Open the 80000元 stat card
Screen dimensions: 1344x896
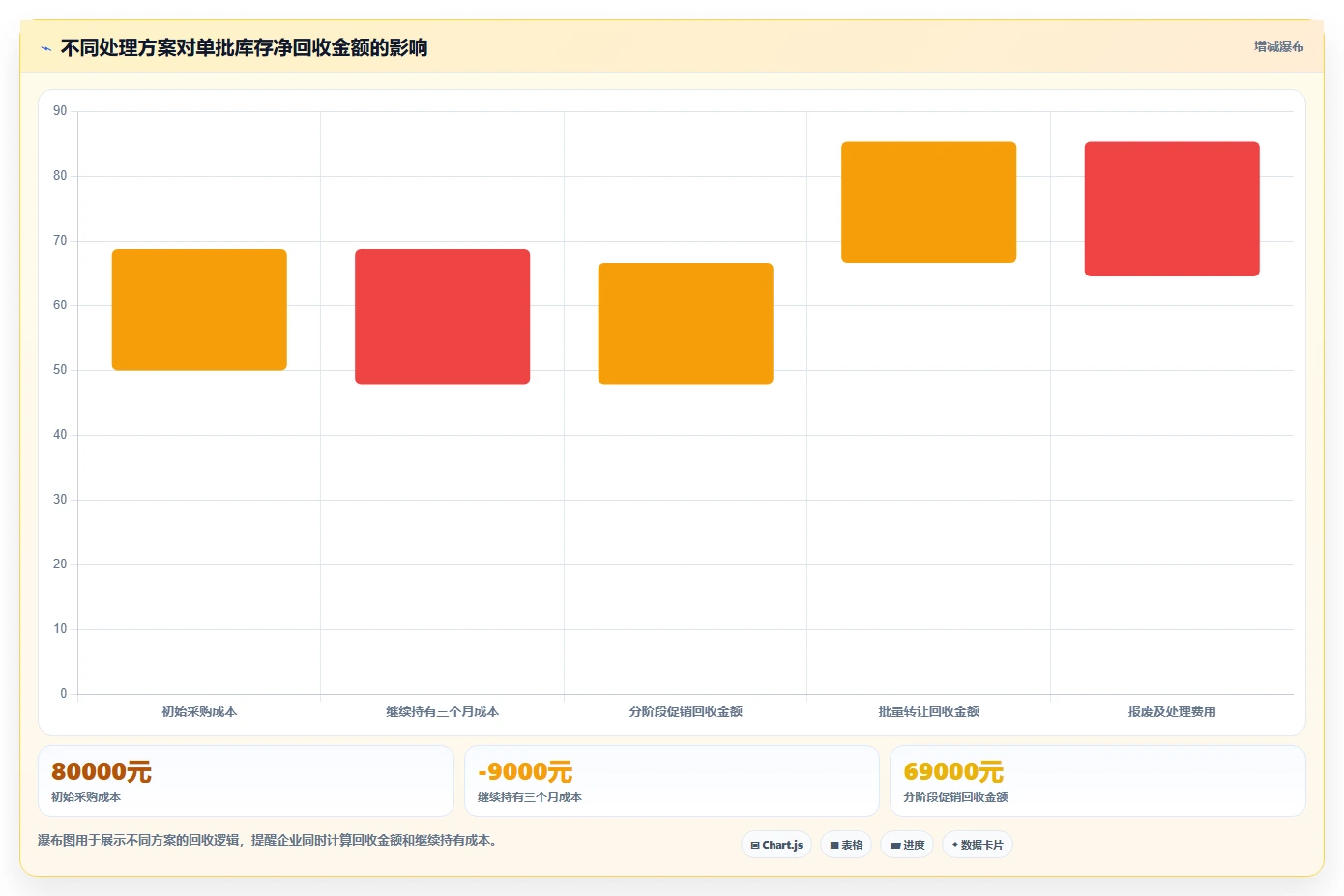(246, 781)
